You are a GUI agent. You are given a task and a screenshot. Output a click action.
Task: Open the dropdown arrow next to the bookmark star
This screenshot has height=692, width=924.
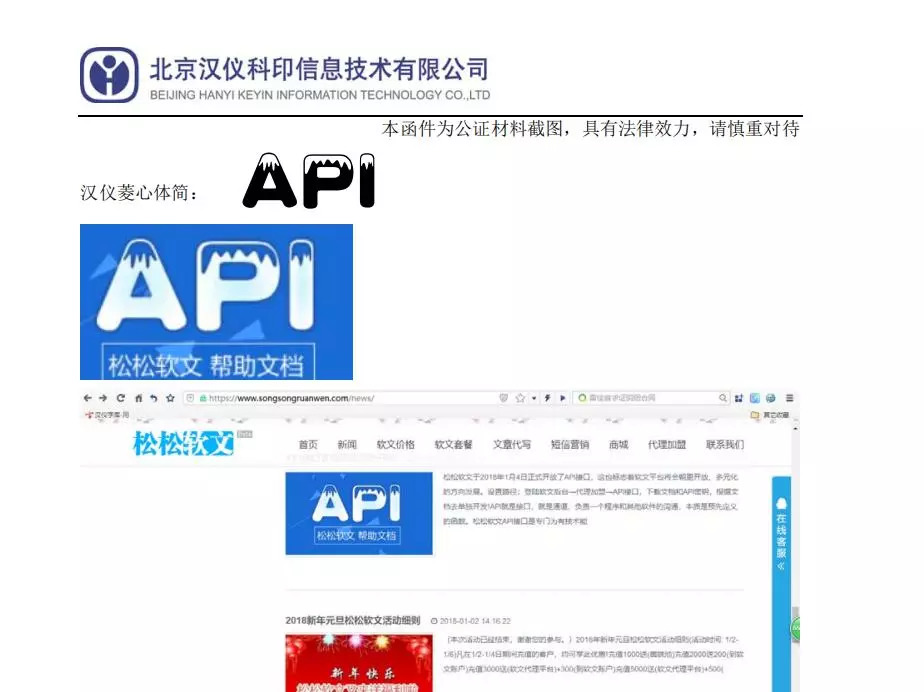tap(534, 398)
